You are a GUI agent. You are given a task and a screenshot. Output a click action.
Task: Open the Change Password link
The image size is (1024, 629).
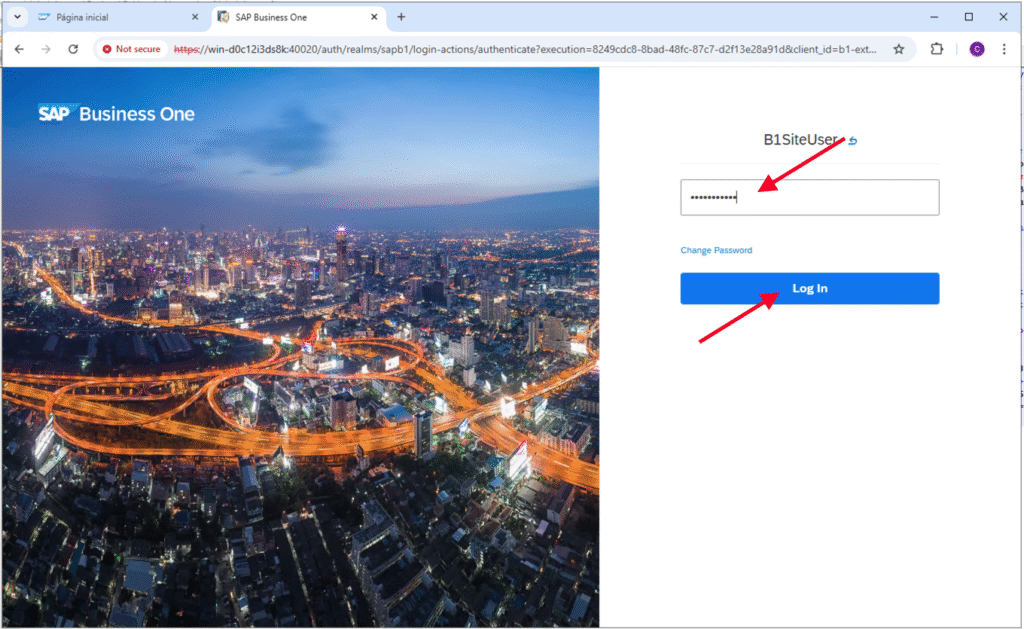(716, 250)
